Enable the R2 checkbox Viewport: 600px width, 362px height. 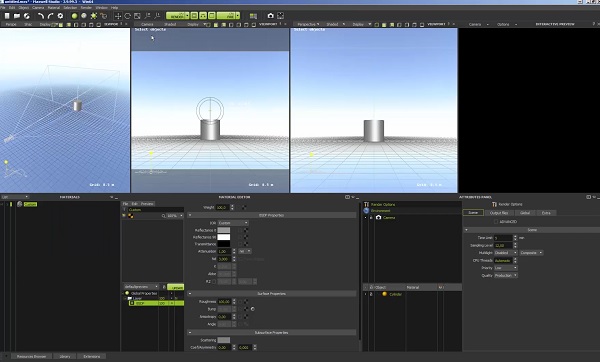coord(214,281)
